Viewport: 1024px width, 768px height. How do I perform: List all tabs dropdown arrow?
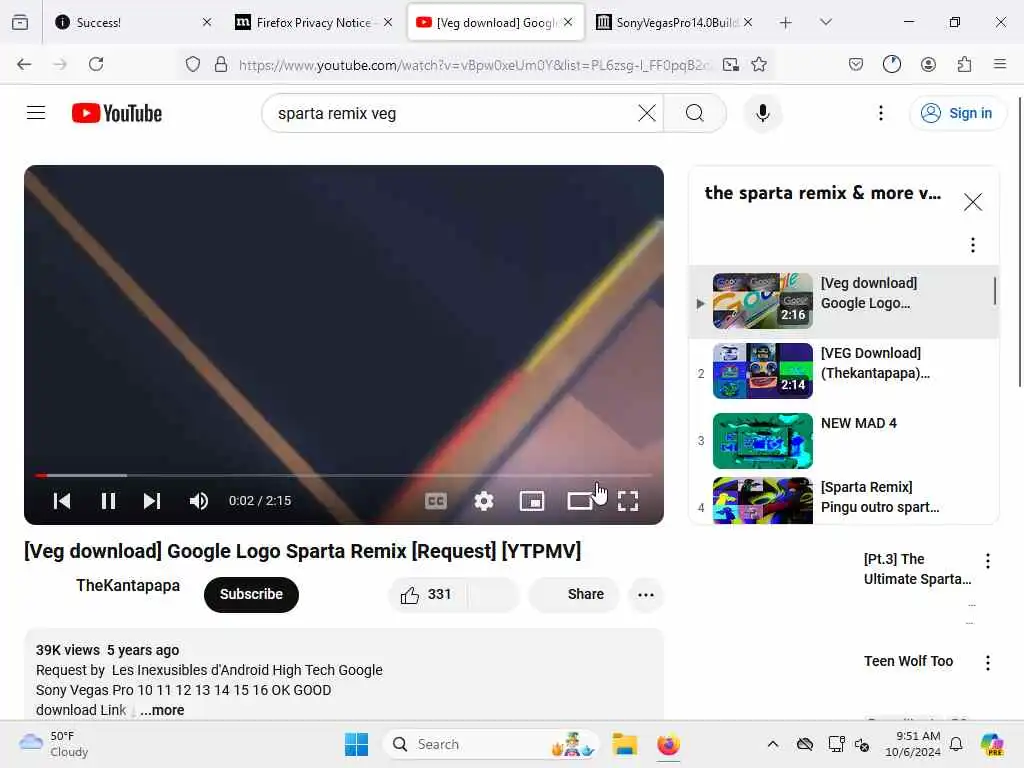(825, 22)
